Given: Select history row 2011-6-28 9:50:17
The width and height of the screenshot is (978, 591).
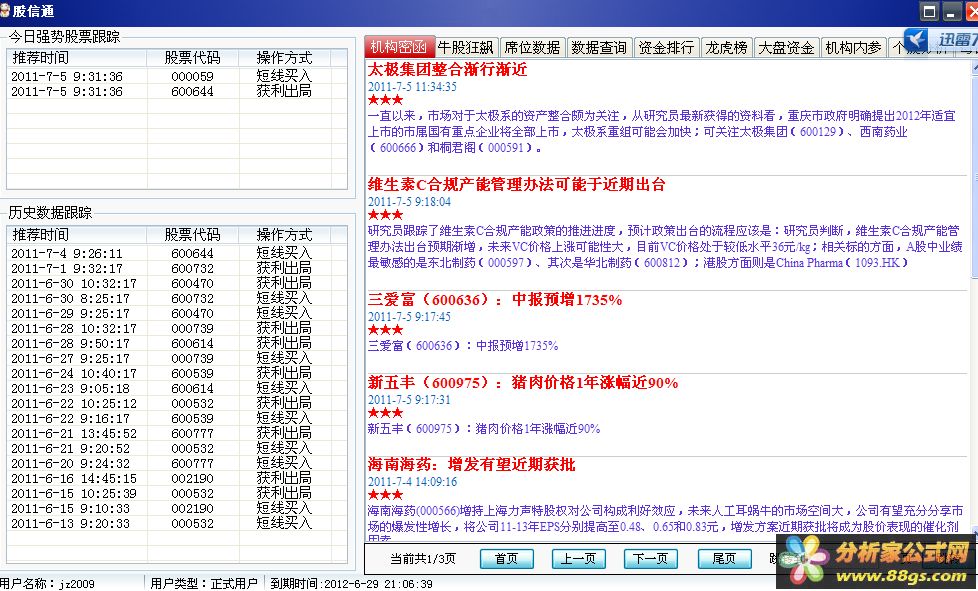Looking at the screenshot, I should tap(177, 344).
